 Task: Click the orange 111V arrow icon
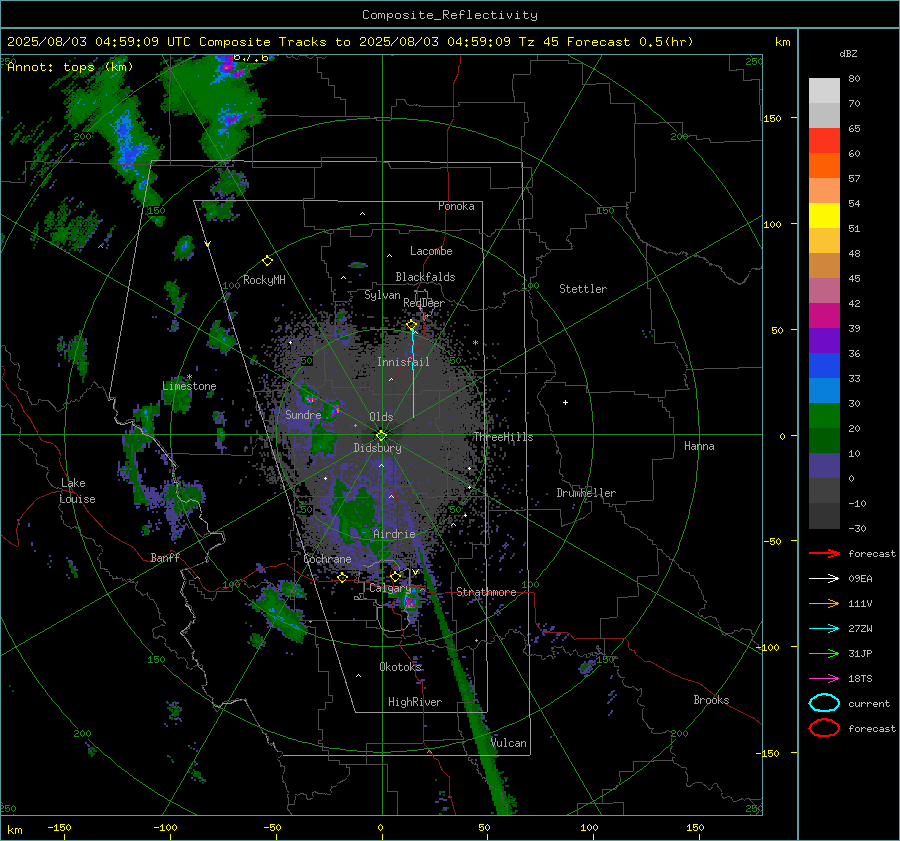824,603
